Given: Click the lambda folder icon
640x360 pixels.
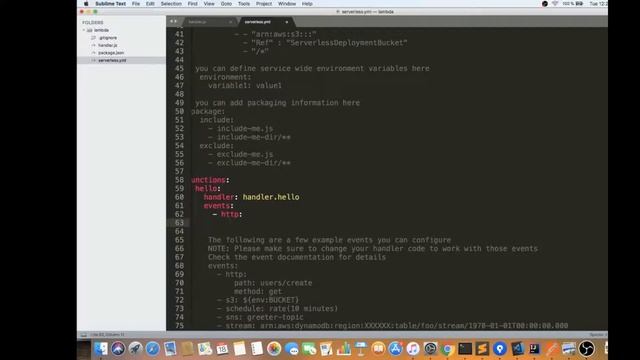Looking at the screenshot, I should pos(89,30).
